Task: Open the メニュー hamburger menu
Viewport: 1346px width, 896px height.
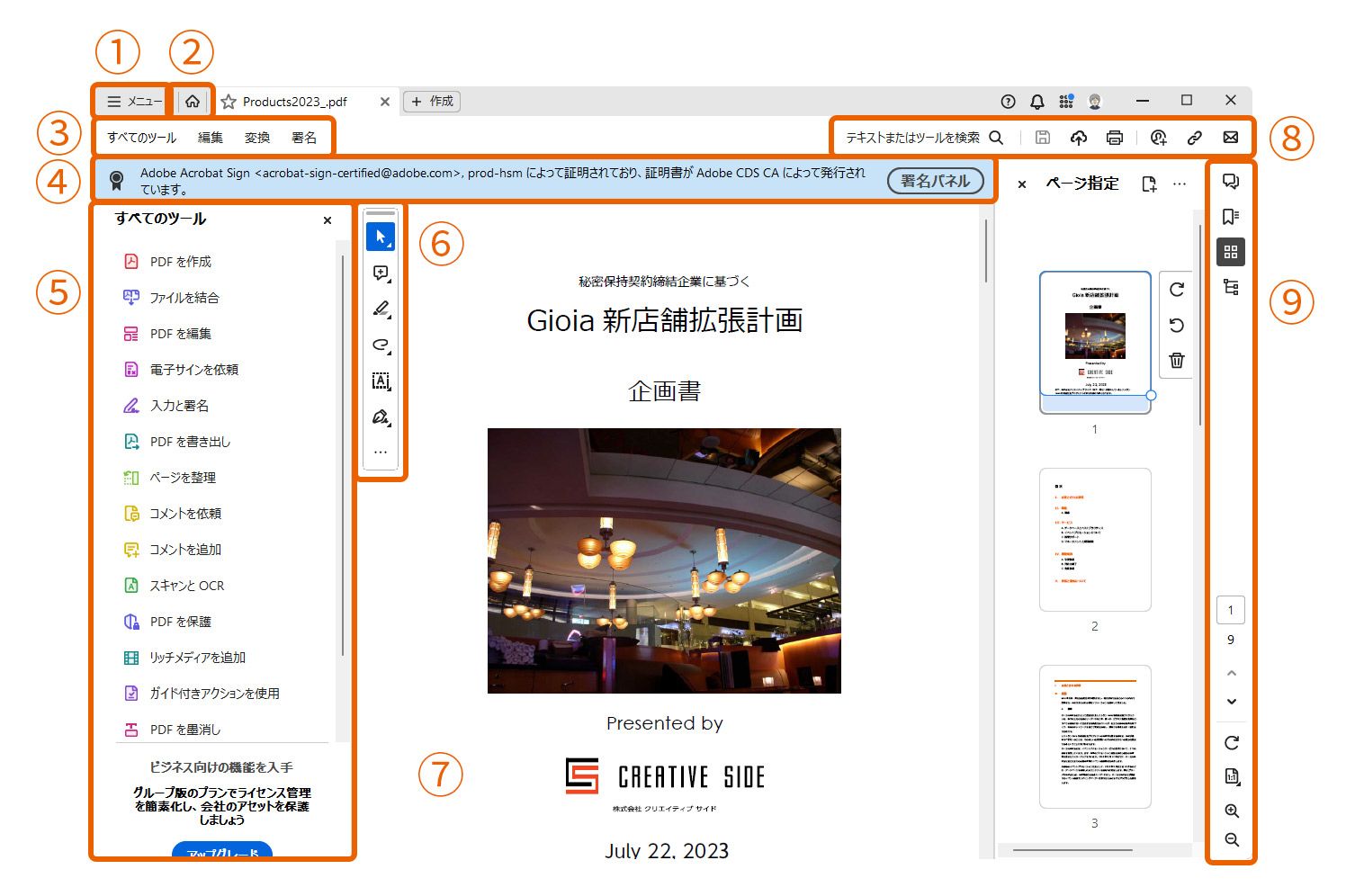Action: (134, 102)
